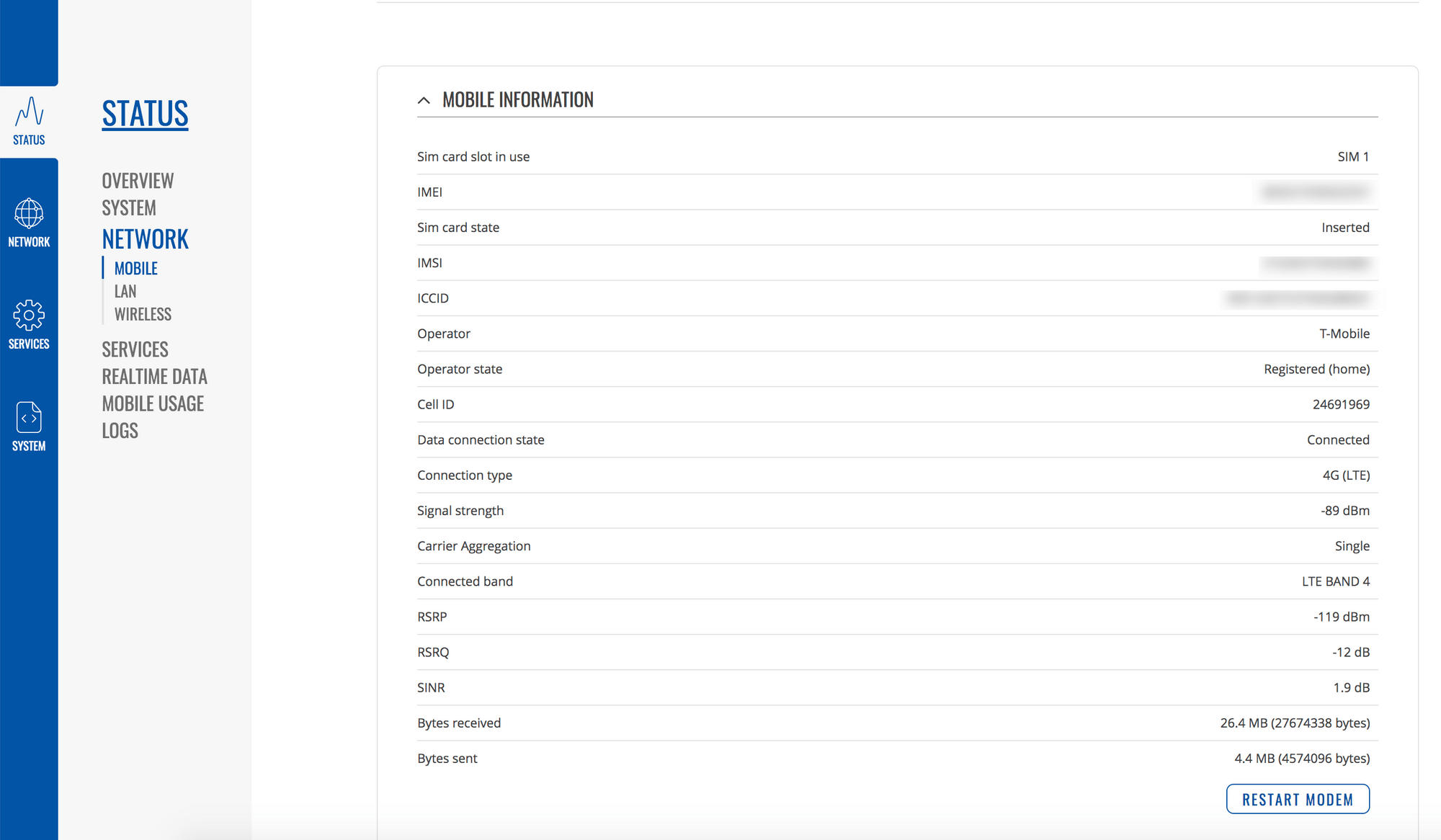Open the Realtime Data page
The image size is (1441, 840).
(x=154, y=377)
